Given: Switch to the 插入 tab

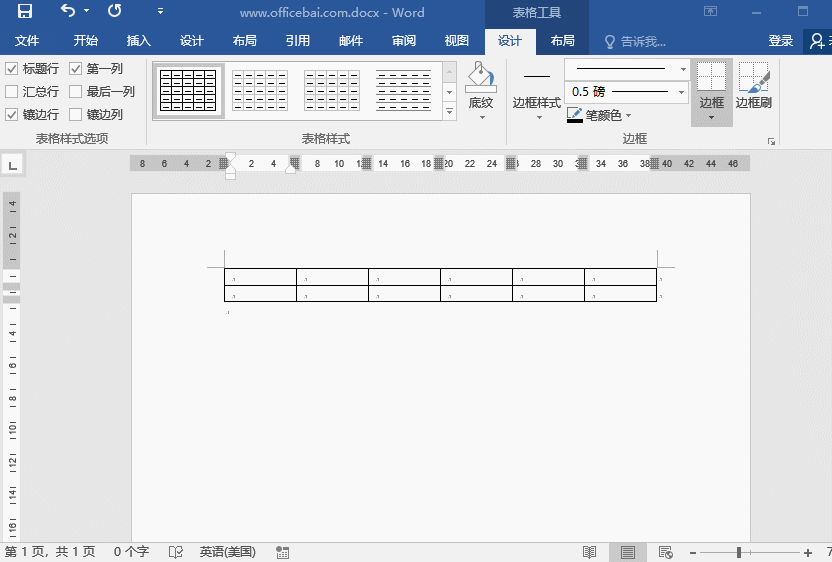Looking at the screenshot, I should [138, 41].
